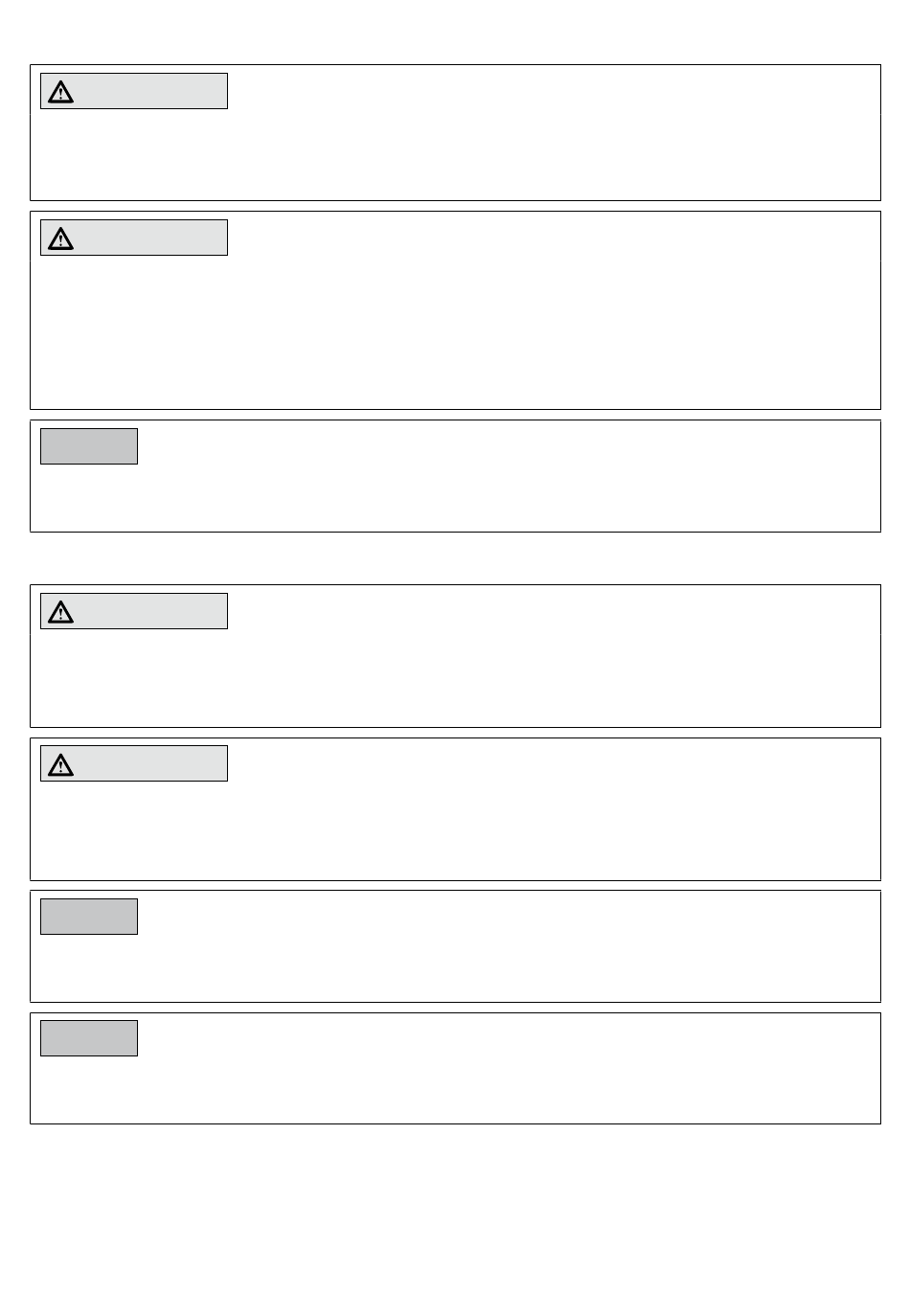Click the empty body of the fourth warning box
This screenshot has height=1316, width=910.
[455, 675]
